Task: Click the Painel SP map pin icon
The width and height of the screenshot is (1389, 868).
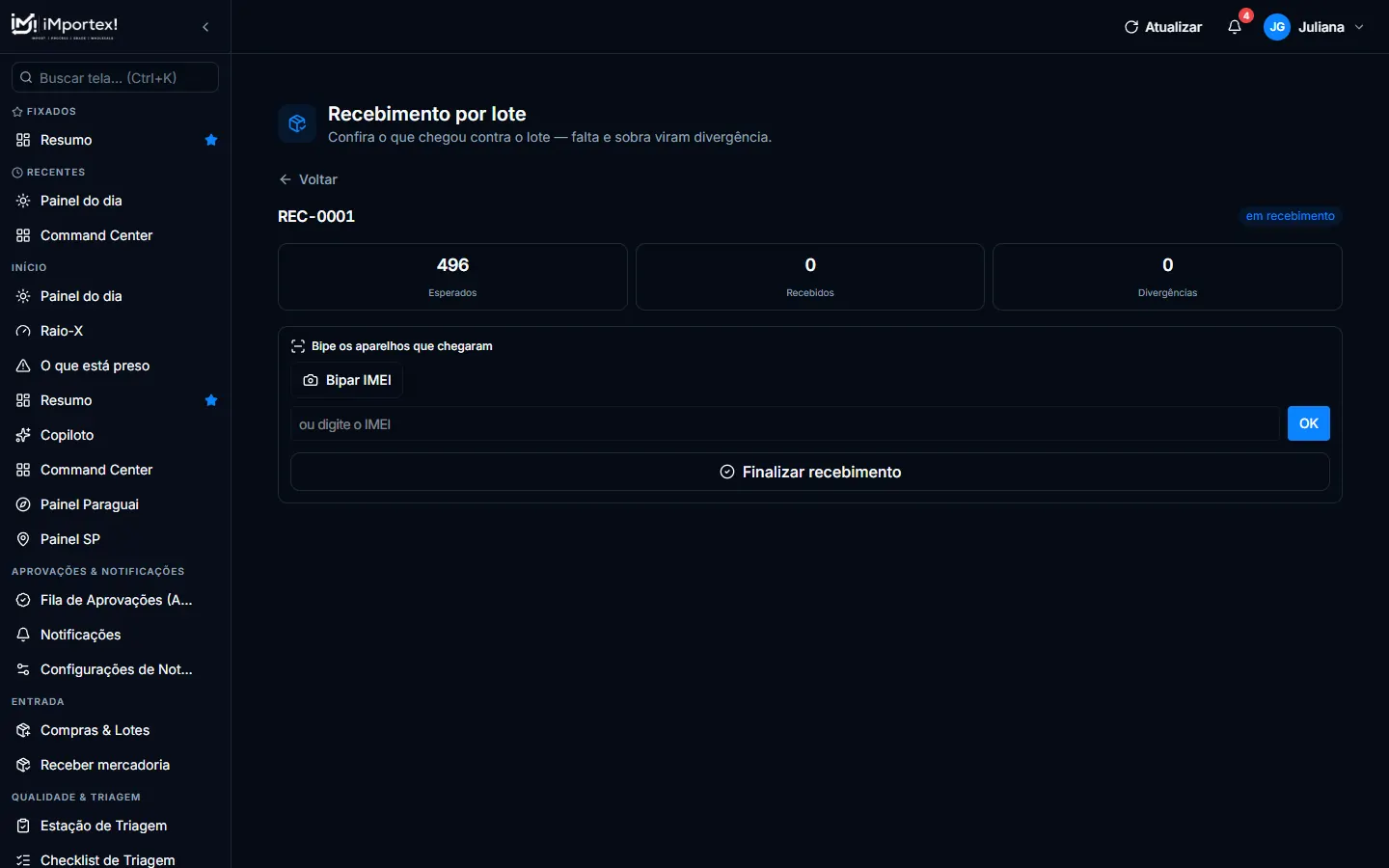Action: point(23,539)
